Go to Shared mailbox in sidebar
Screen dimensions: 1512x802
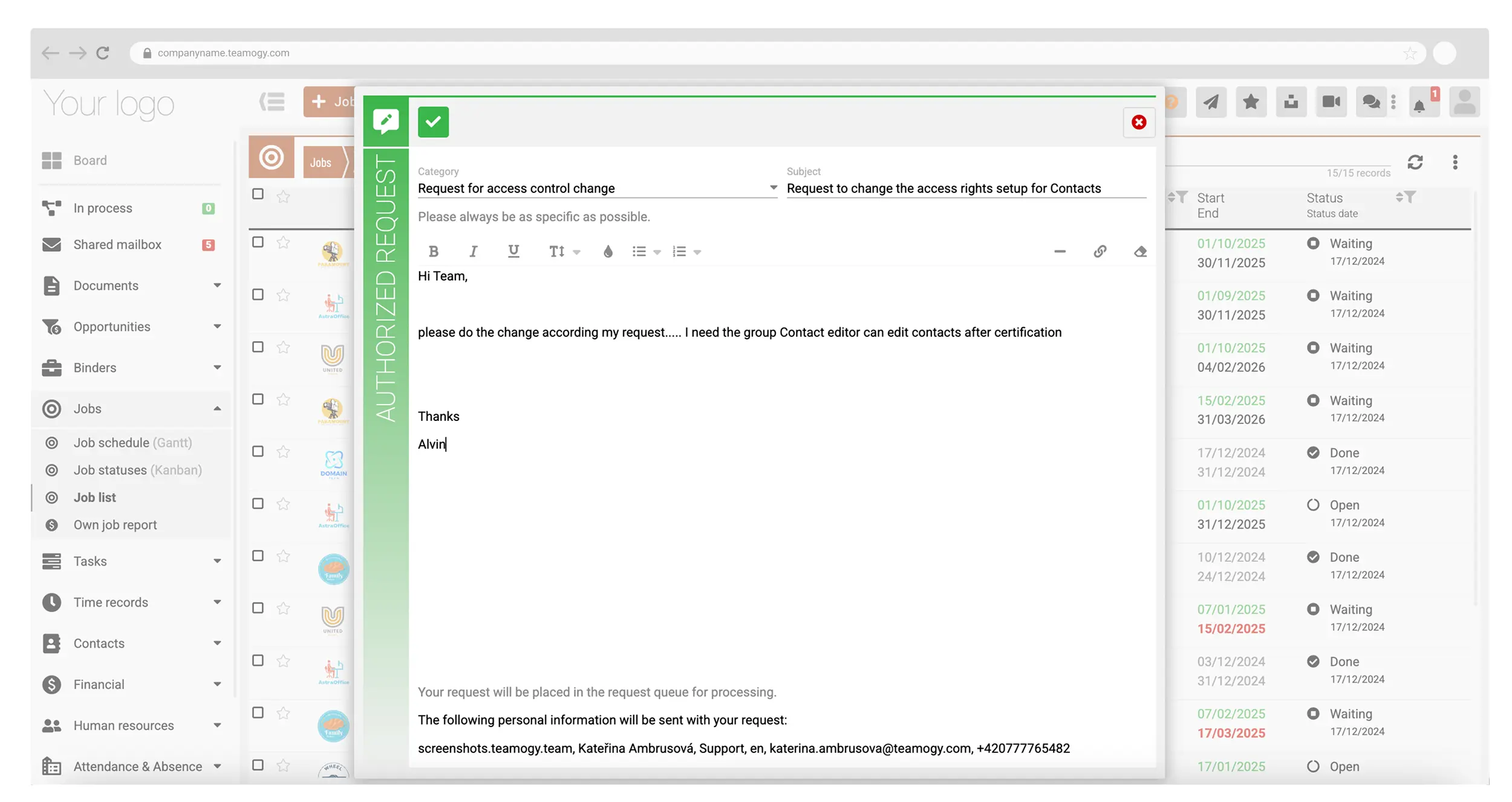click(x=117, y=244)
